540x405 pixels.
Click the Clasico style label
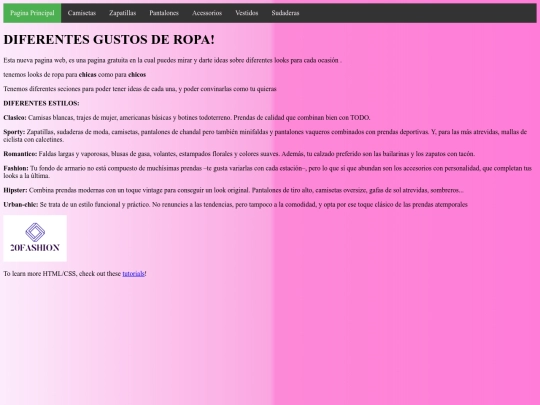tap(15, 118)
